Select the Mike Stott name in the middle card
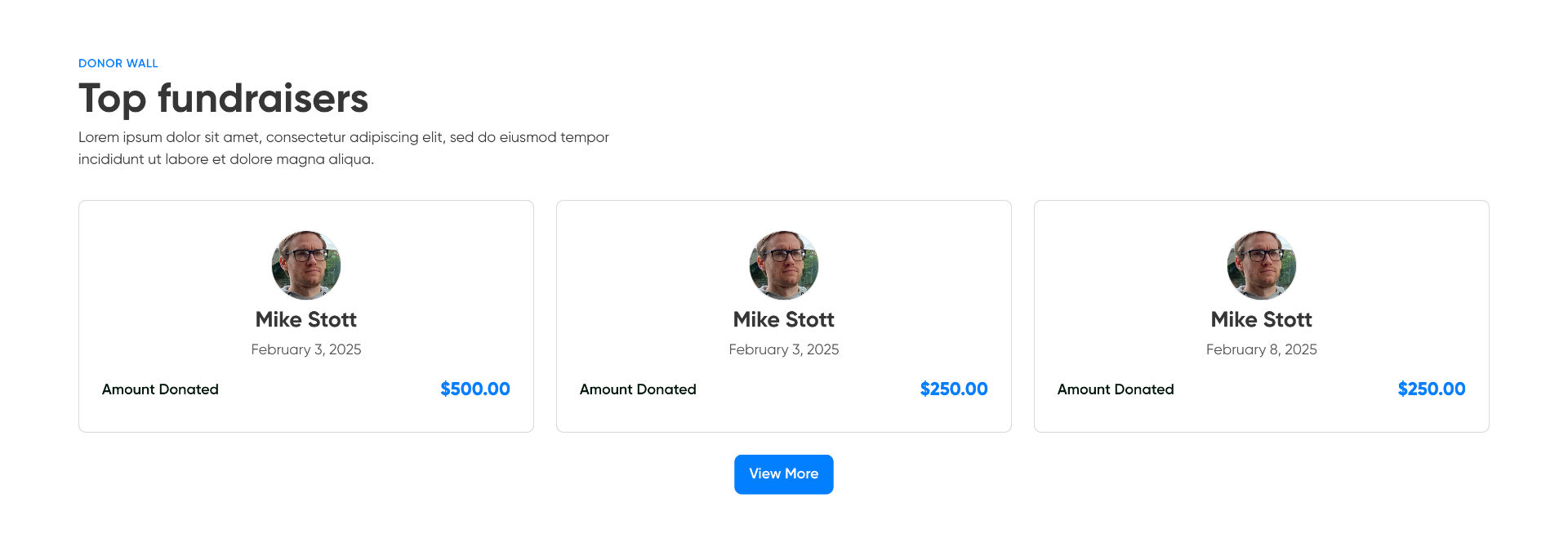The width and height of the screenshot is (1568, 547). 784,319
